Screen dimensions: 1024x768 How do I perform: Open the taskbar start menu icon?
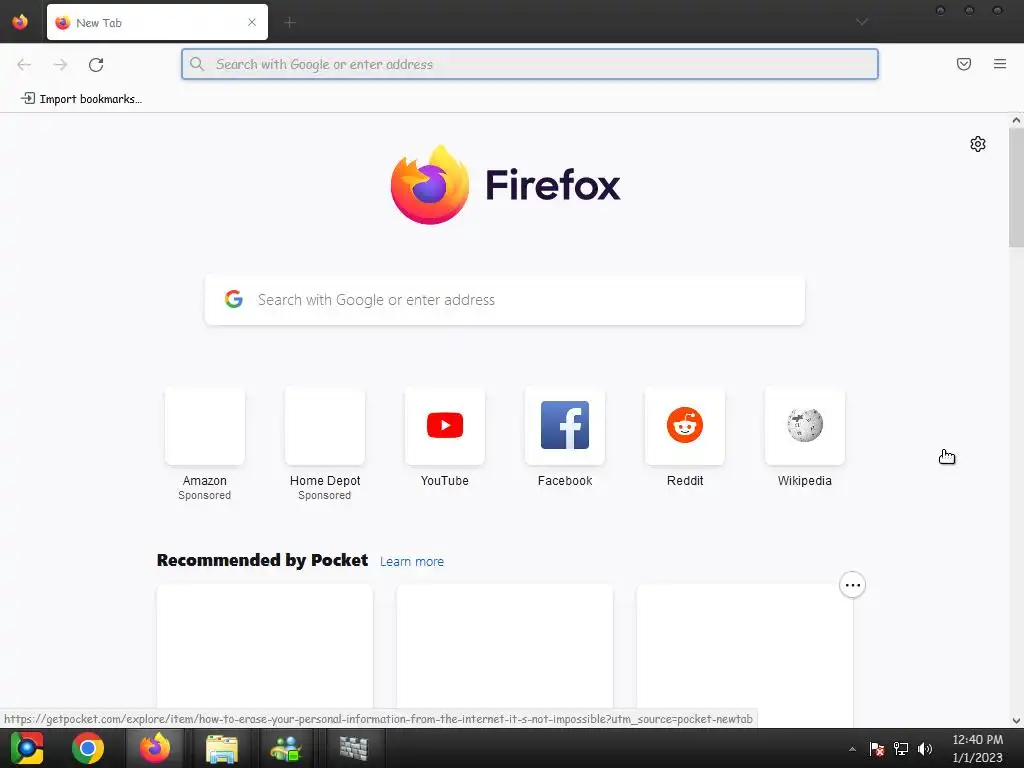point(27,748)
